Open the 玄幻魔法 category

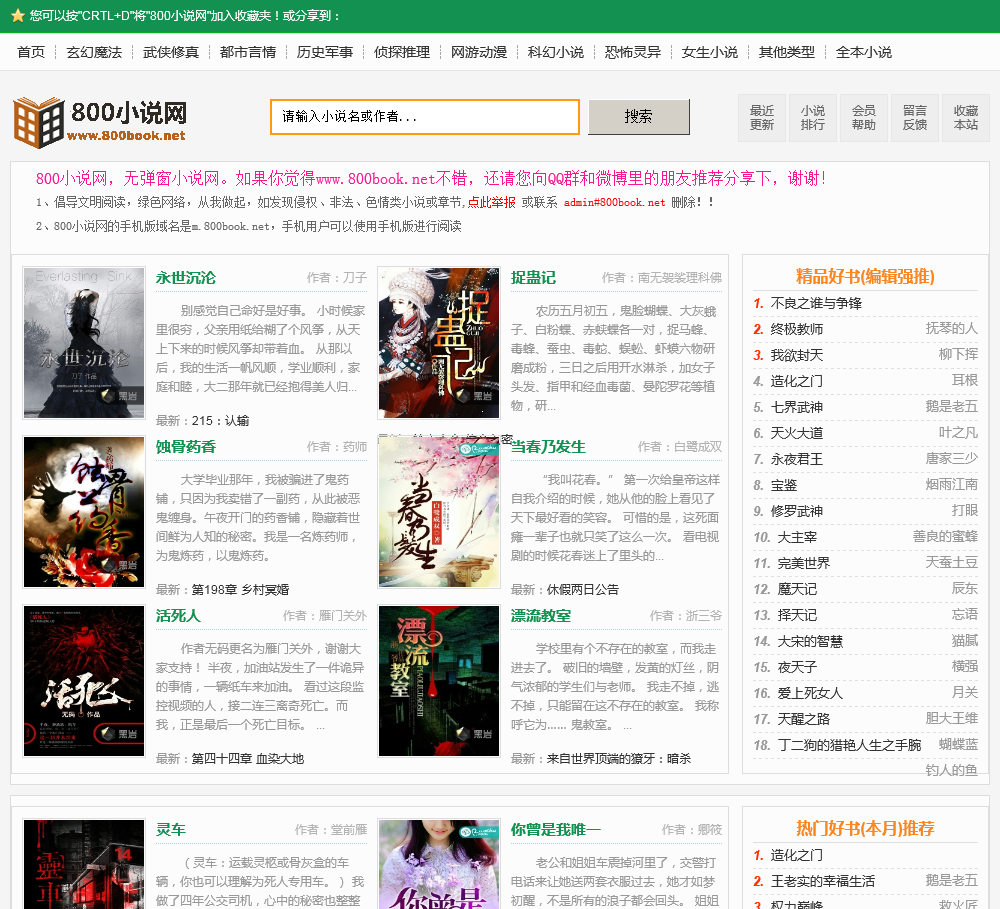pyautogui.click(x=94, y=52)
